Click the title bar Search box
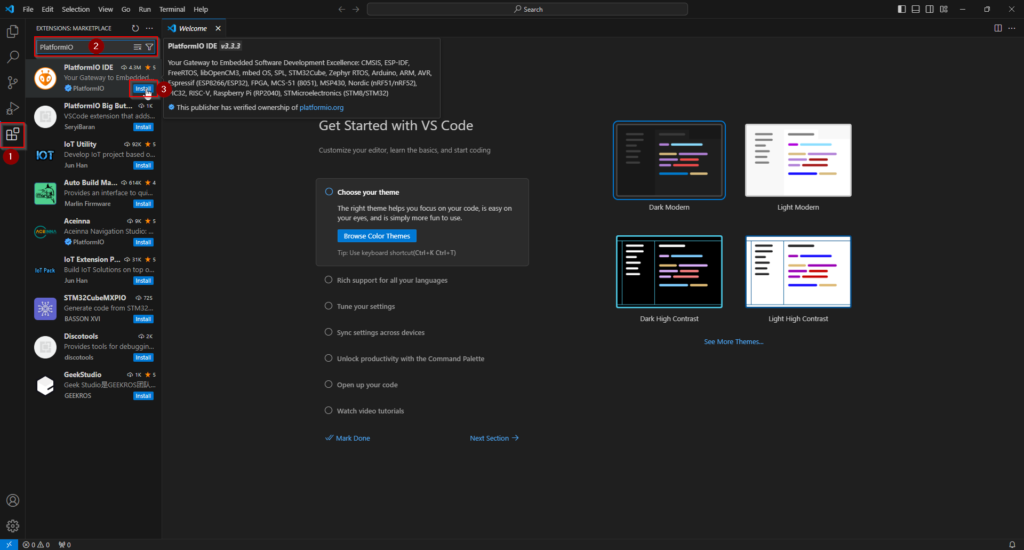The height and width of the screenshot is (550, 1024). [x=528, y=9]
